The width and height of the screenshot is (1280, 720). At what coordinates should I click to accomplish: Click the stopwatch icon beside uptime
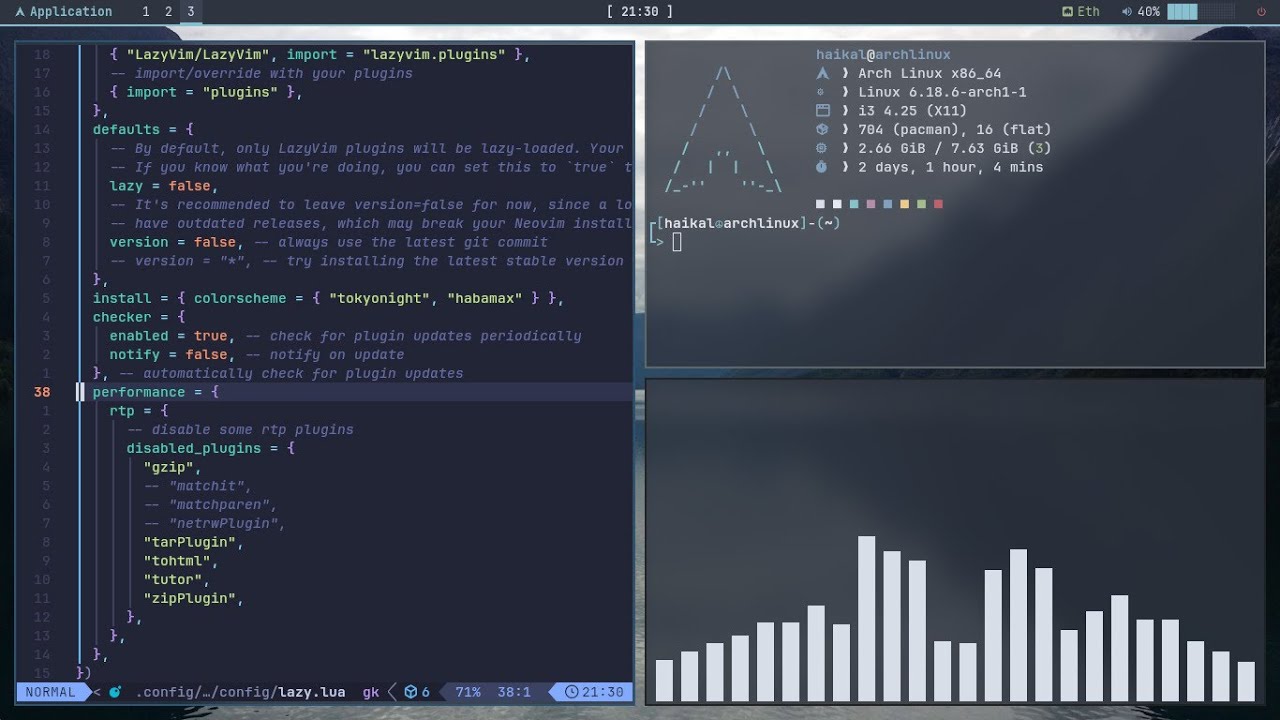[x=822, y=167]
